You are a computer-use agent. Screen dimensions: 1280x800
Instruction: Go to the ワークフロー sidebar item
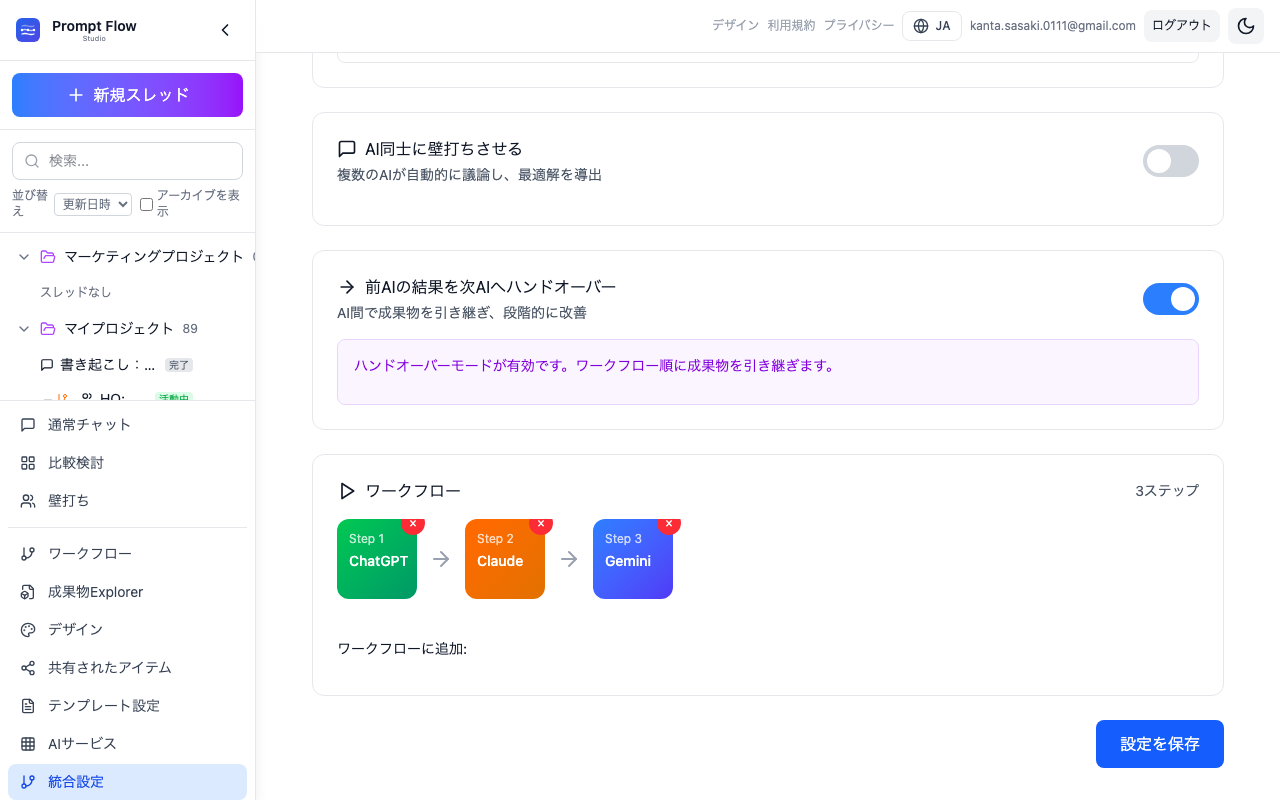(x=127, y=554)
